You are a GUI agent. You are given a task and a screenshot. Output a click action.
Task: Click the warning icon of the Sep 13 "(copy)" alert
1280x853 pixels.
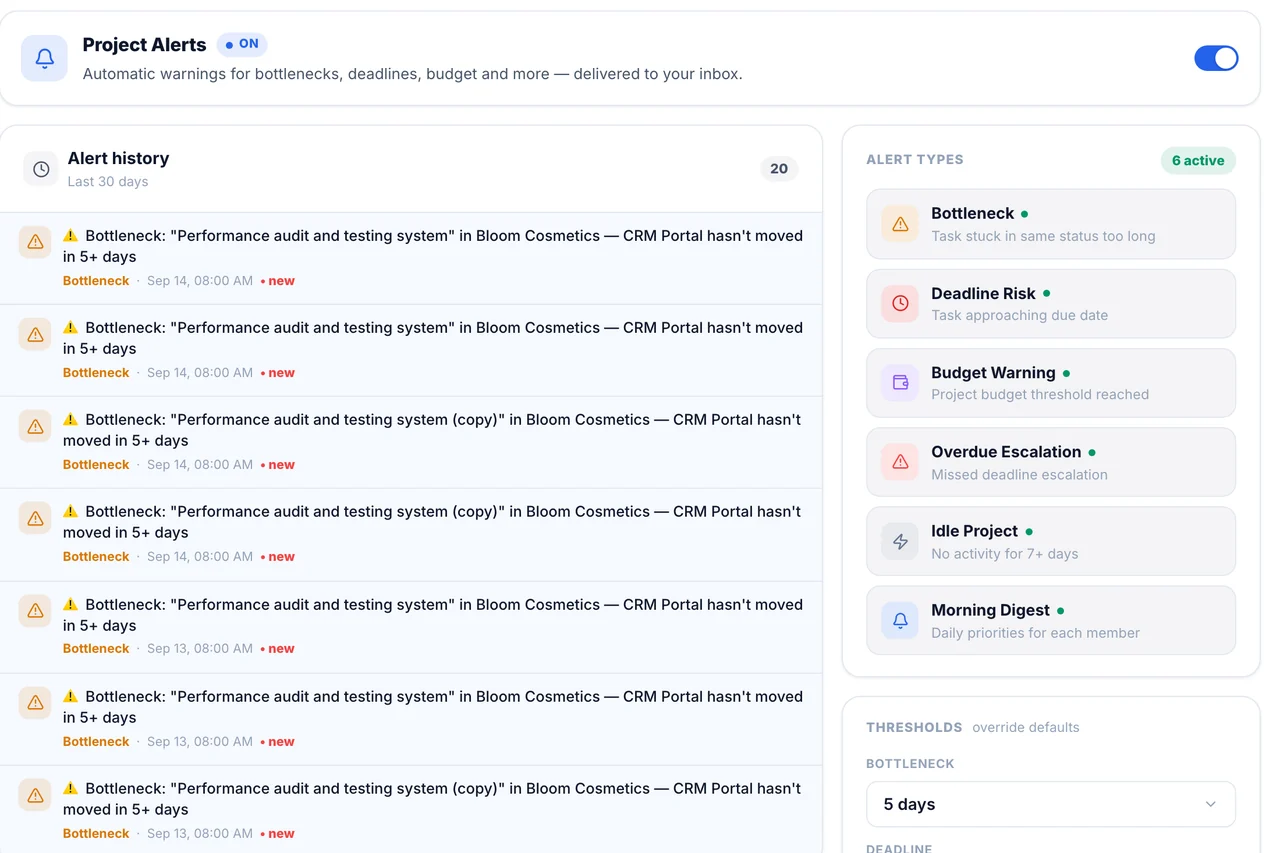pyautogui.click(x=35, y=795)
